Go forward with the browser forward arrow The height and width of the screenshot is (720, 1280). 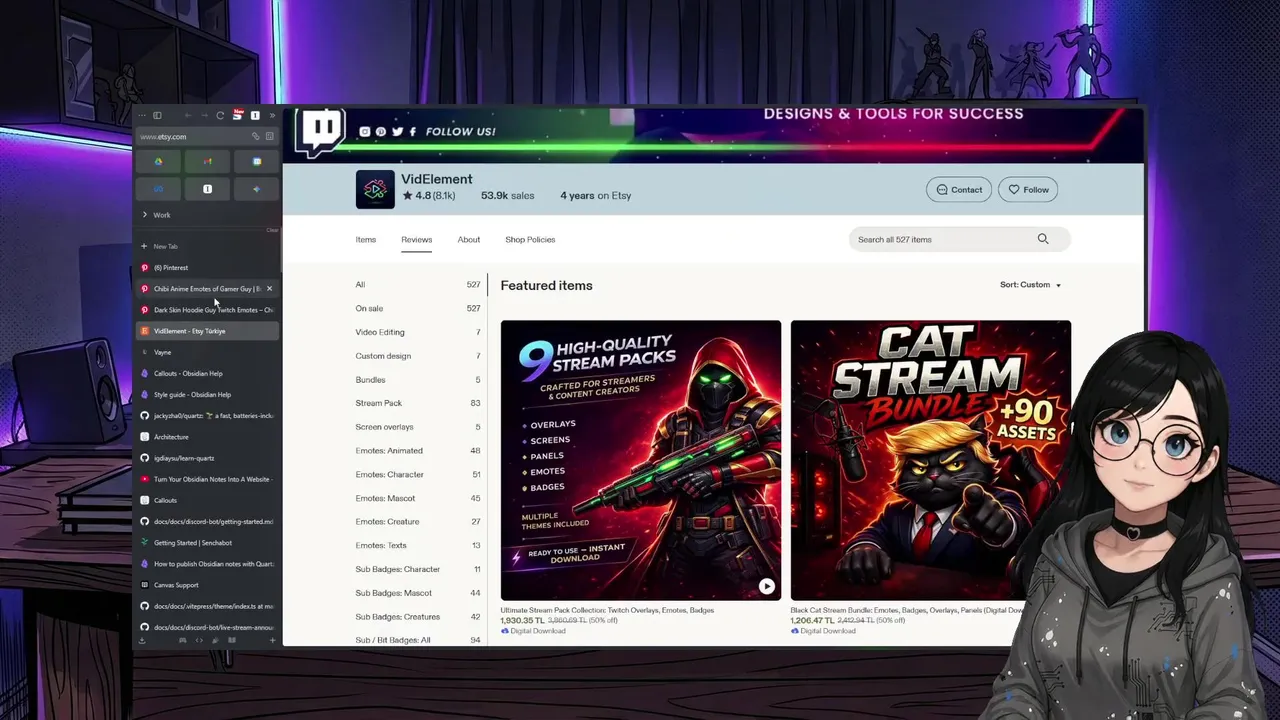coord(204,115)
